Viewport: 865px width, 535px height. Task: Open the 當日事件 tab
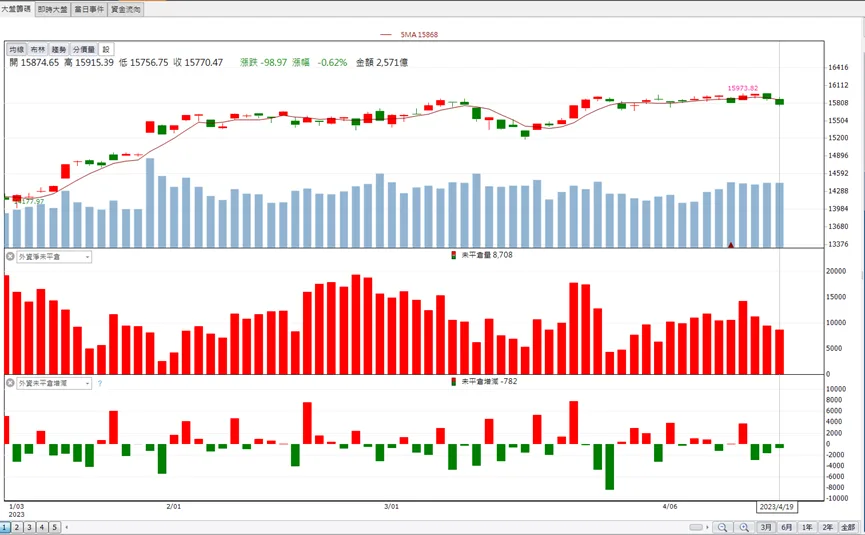click(89, 9)
